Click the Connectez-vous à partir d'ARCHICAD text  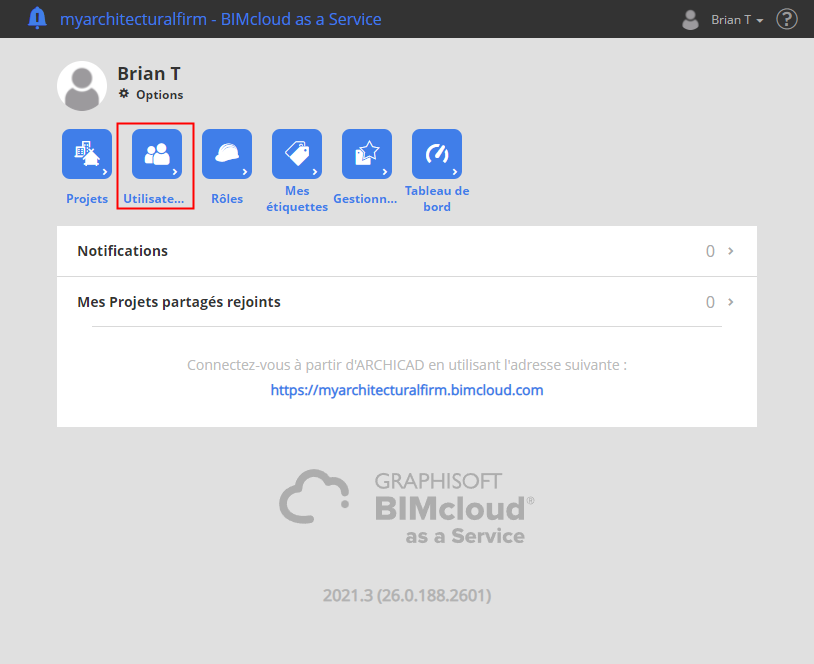coord(407,365)
